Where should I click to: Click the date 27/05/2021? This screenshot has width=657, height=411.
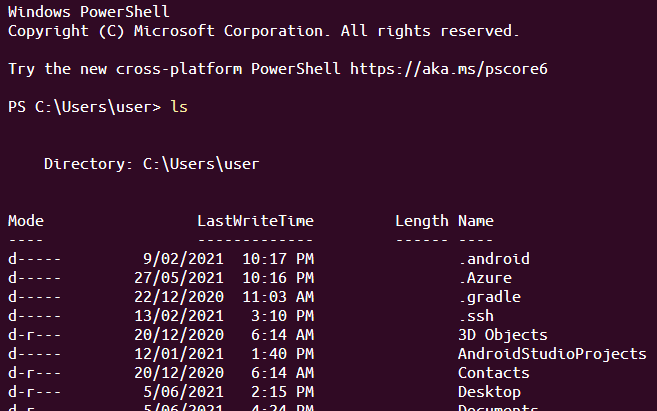(179, 278)
